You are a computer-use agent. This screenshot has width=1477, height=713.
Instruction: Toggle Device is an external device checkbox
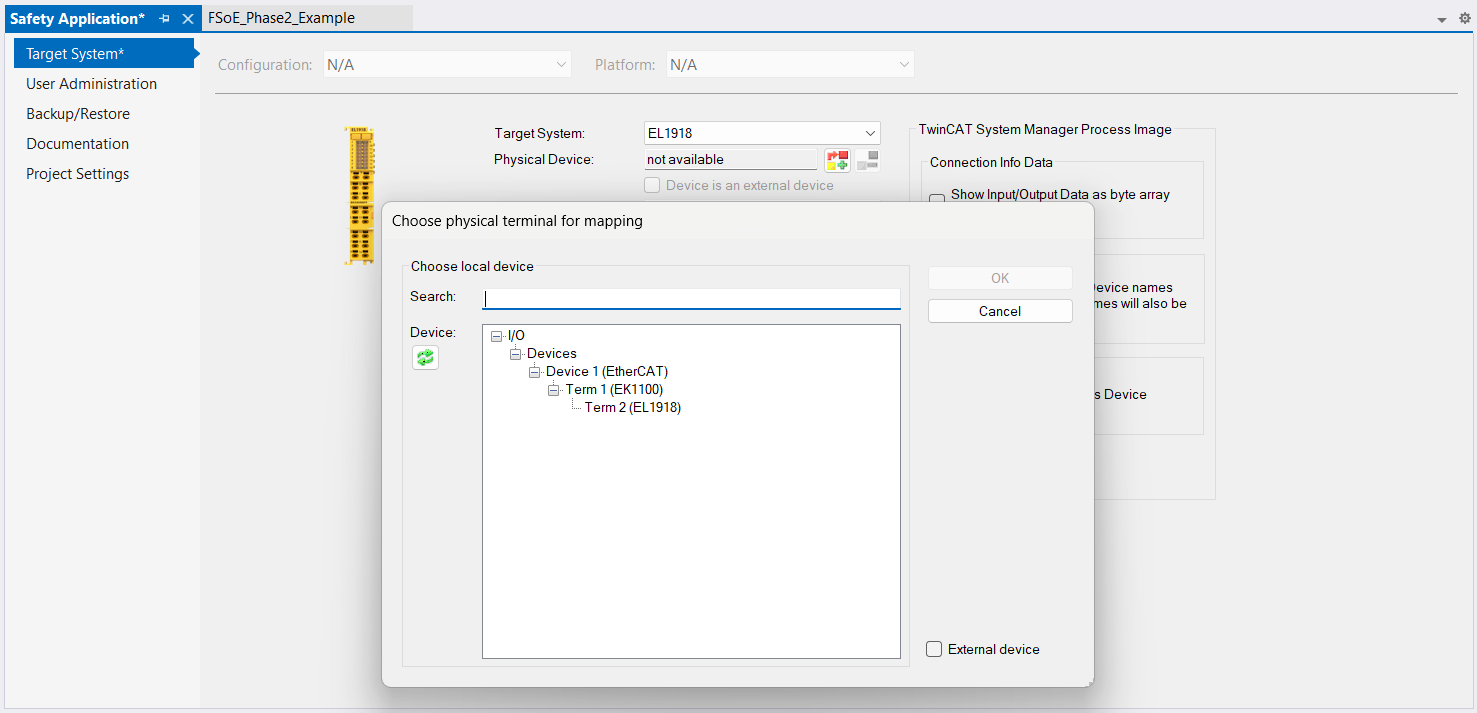click(x=652, y=185)
